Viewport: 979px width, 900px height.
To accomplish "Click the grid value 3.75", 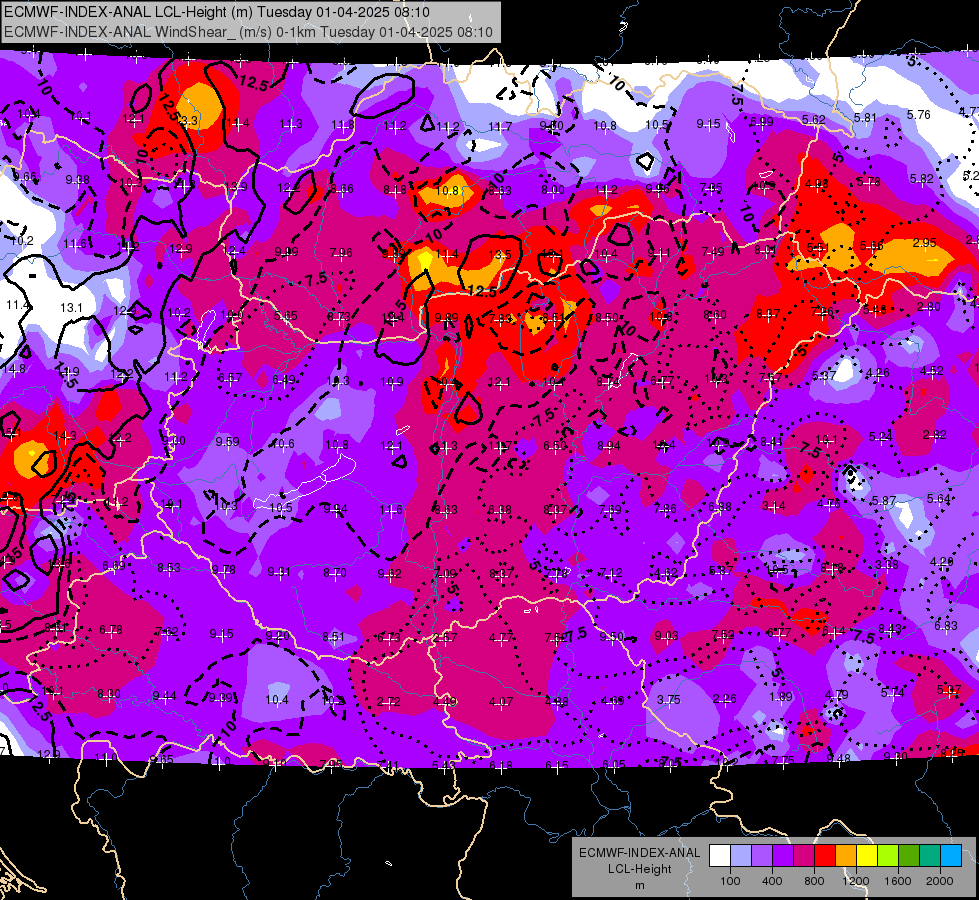I will click(x=668, y=700).
